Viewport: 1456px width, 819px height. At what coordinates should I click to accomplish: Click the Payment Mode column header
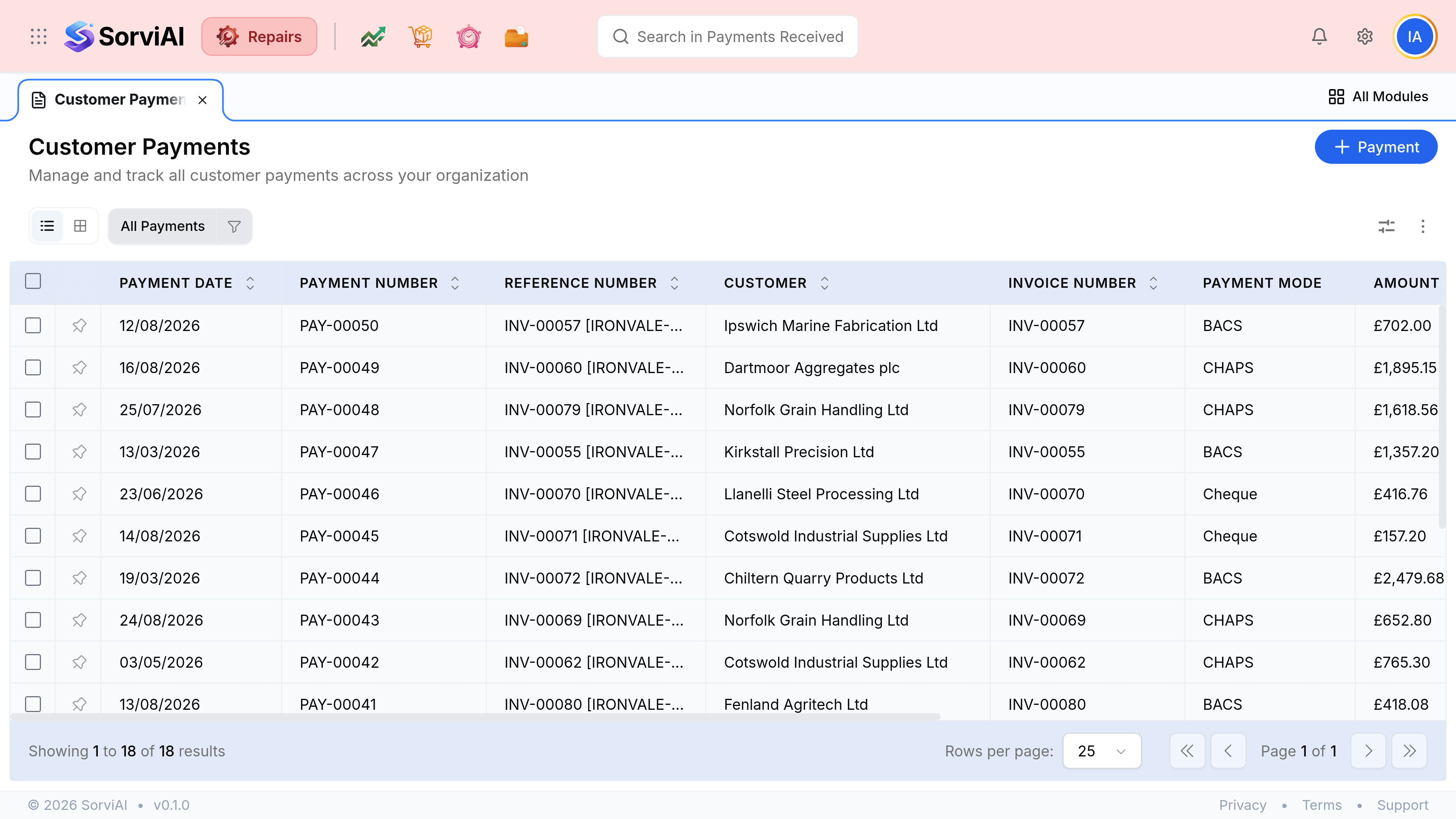pos(1261,282)
